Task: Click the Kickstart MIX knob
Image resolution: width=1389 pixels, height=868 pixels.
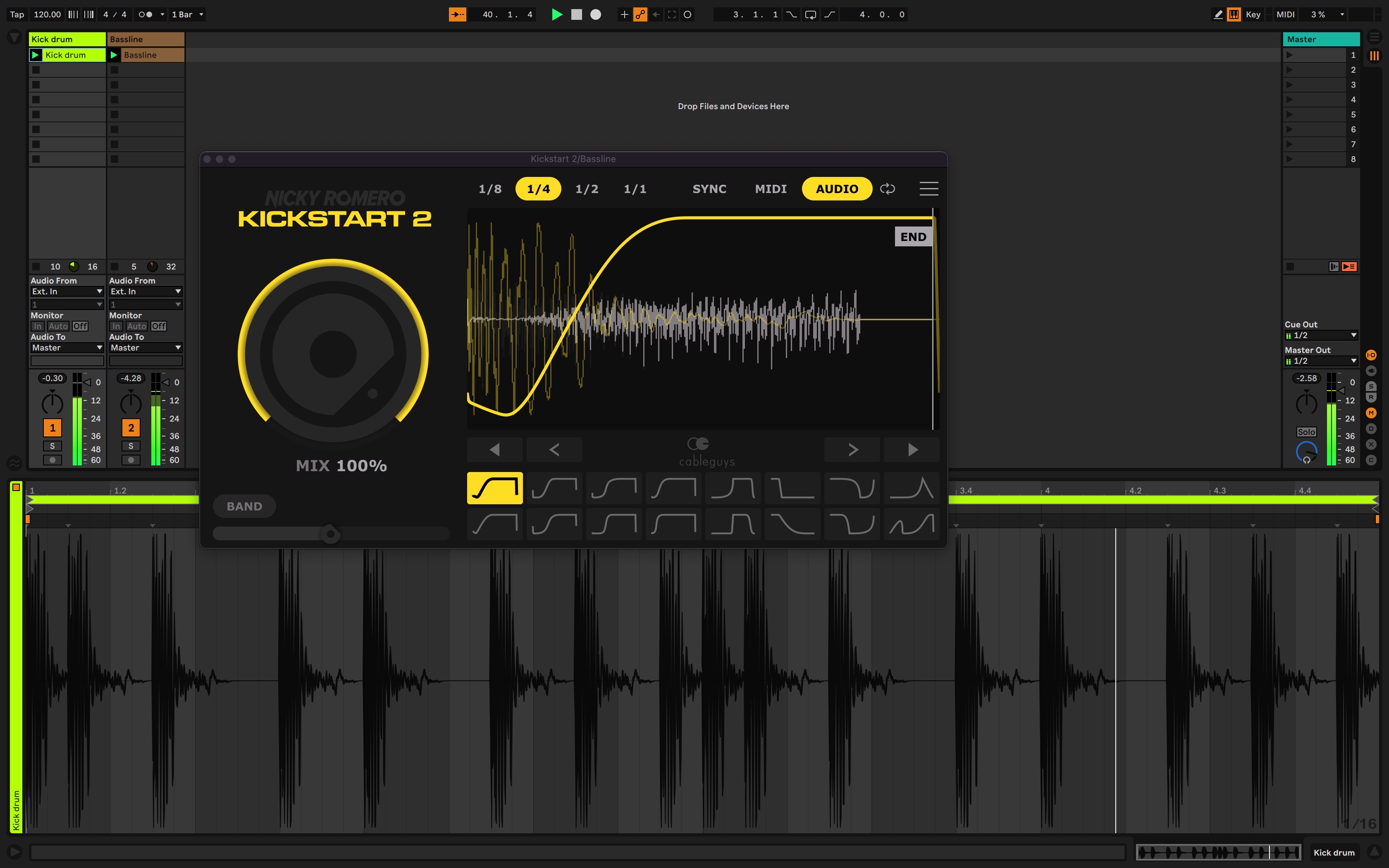Action: [333, 354]
